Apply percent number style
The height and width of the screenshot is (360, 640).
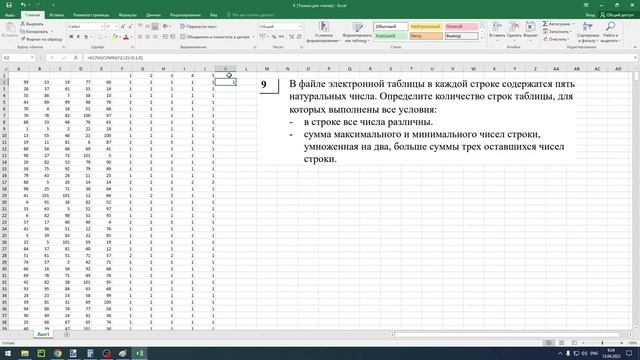(274, 37)
